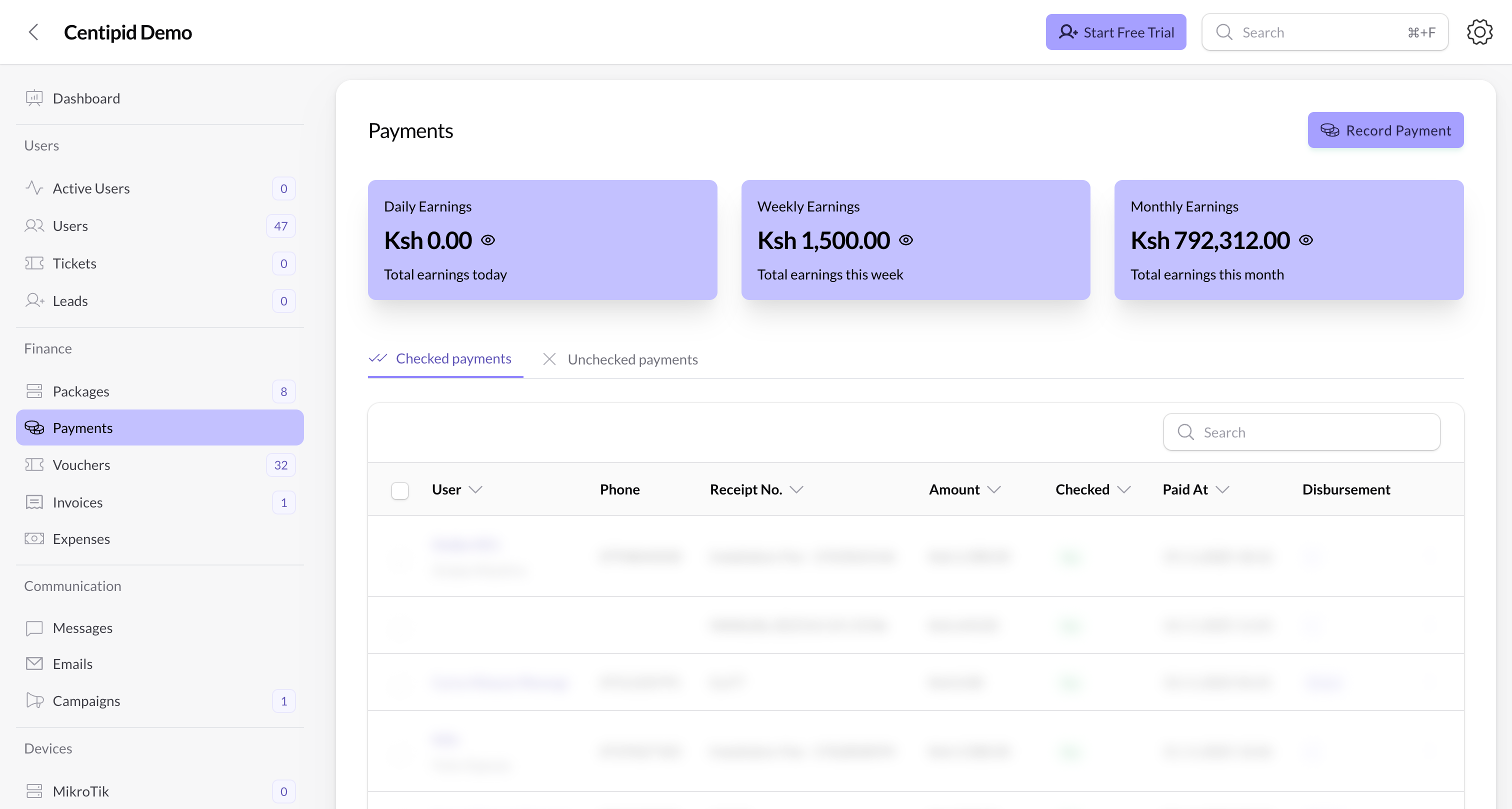Open the Tickets section
The image size is (1512, 809).
coord(74,263)
